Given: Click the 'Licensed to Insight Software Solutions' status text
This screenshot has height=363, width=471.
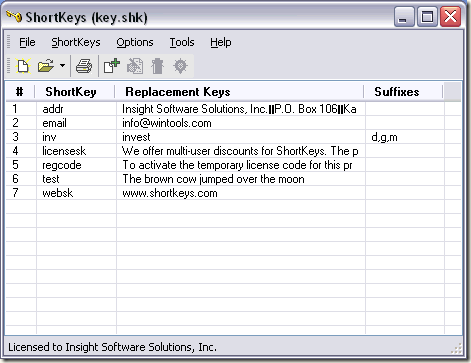Looking at the screenshot, I should [112, 347].
